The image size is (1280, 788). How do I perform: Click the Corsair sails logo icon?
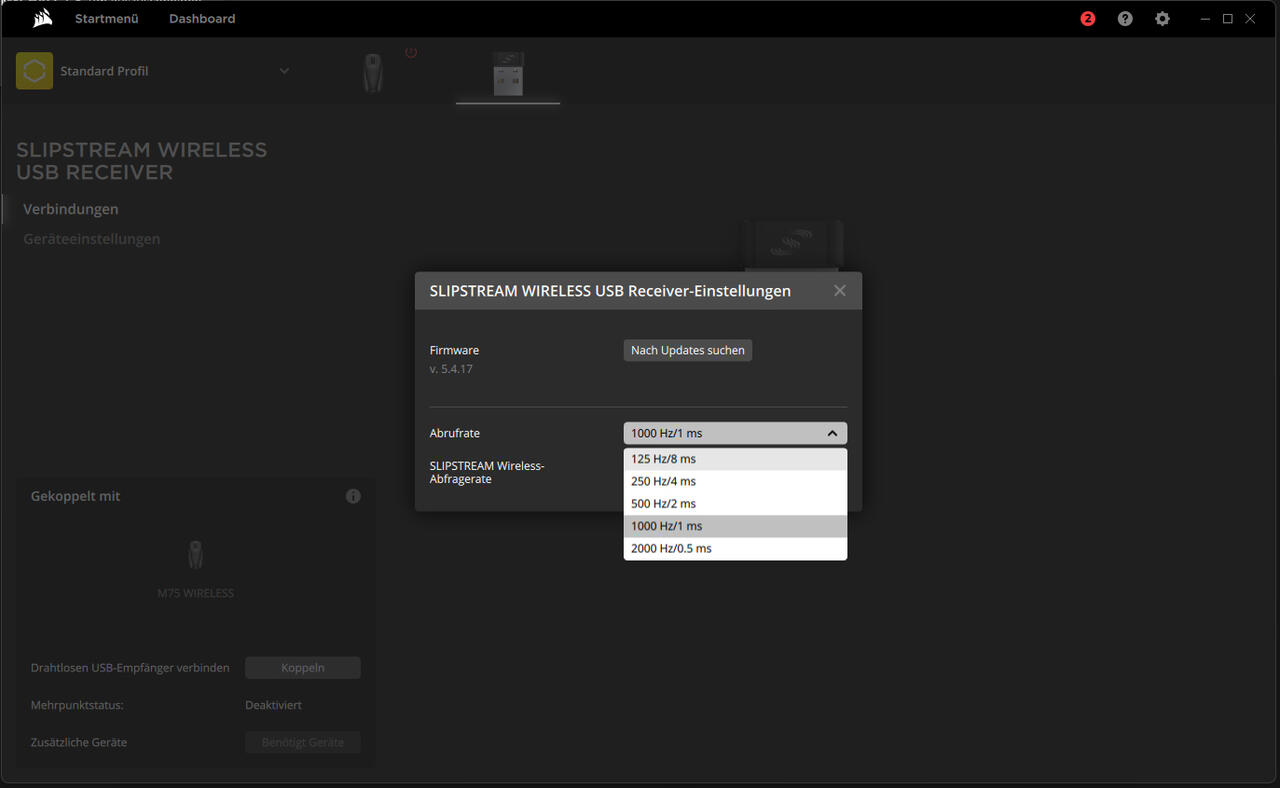pos(43,18)
